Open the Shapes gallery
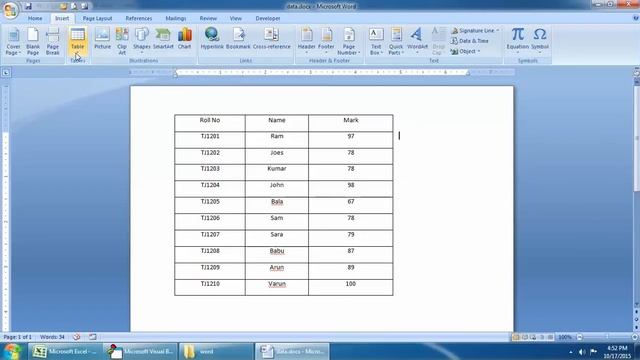The height and width of the screenshot is (360, 640). click(x=142, y=40)
